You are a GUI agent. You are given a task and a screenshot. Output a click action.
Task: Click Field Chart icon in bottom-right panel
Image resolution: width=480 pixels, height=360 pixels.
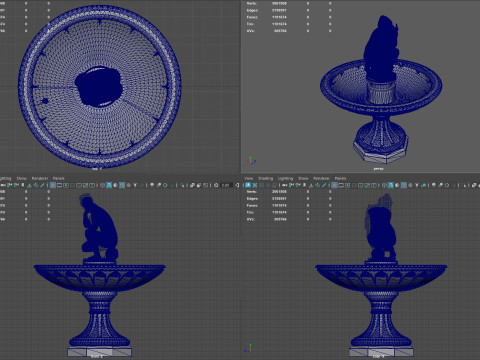360,185
